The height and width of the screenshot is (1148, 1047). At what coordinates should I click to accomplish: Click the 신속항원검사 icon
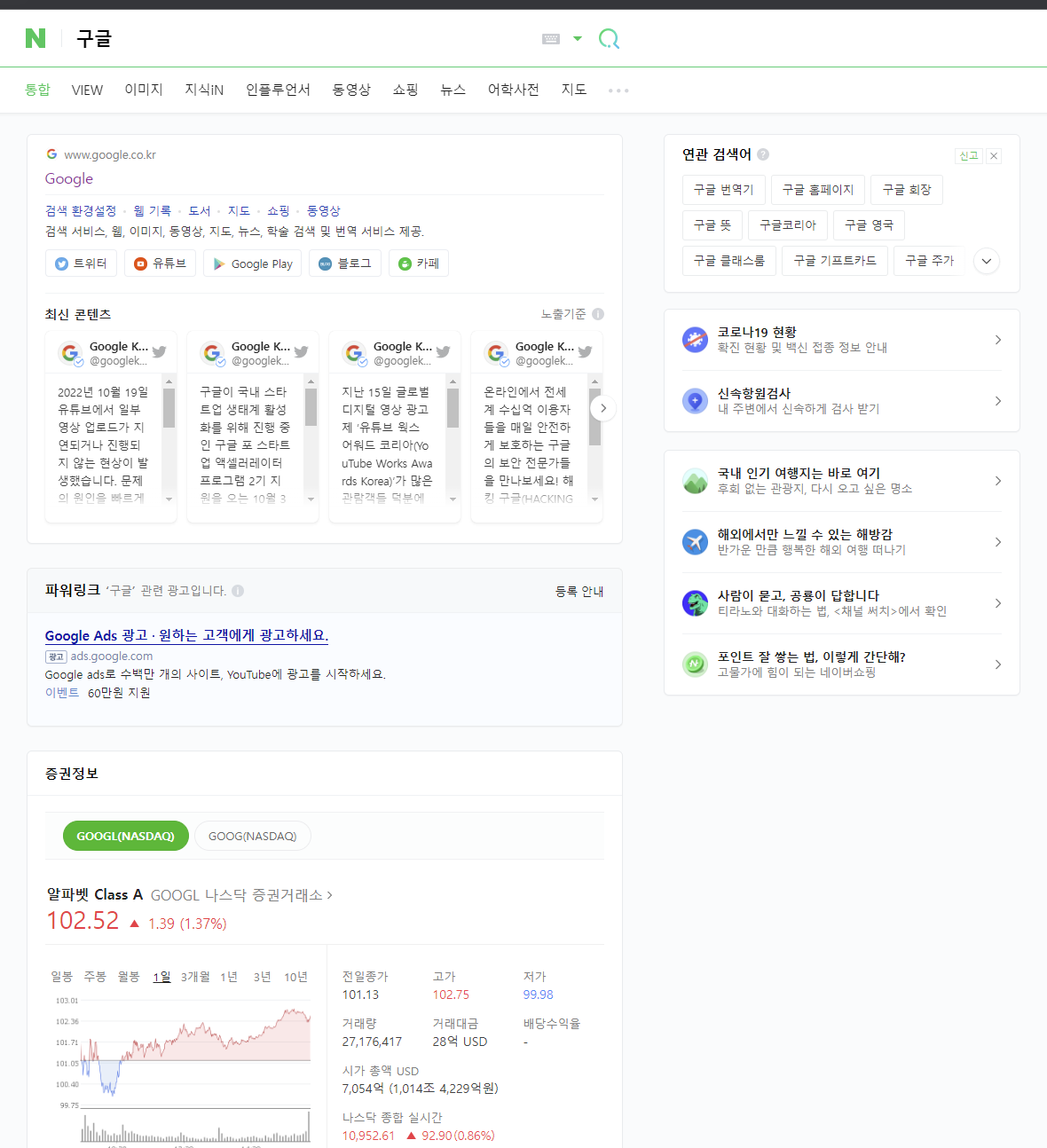click(x=695, y=400)
